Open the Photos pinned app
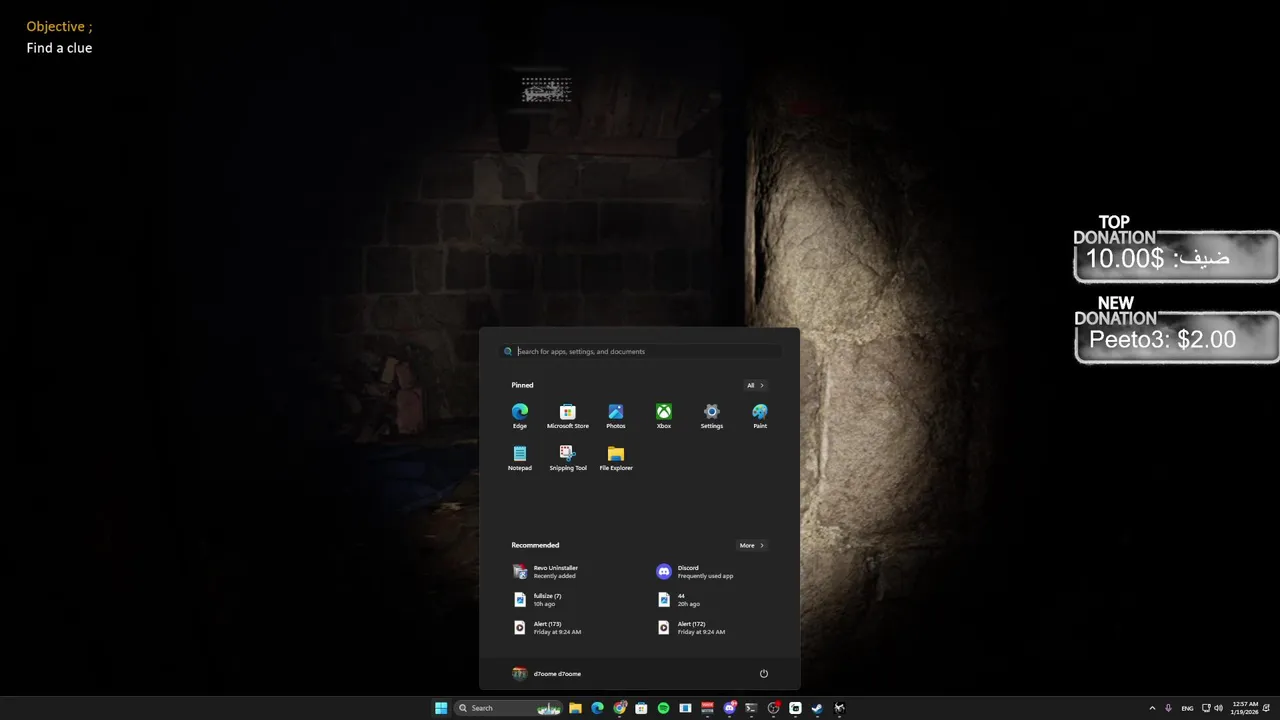1280x720 pixels. click(616, 416)
